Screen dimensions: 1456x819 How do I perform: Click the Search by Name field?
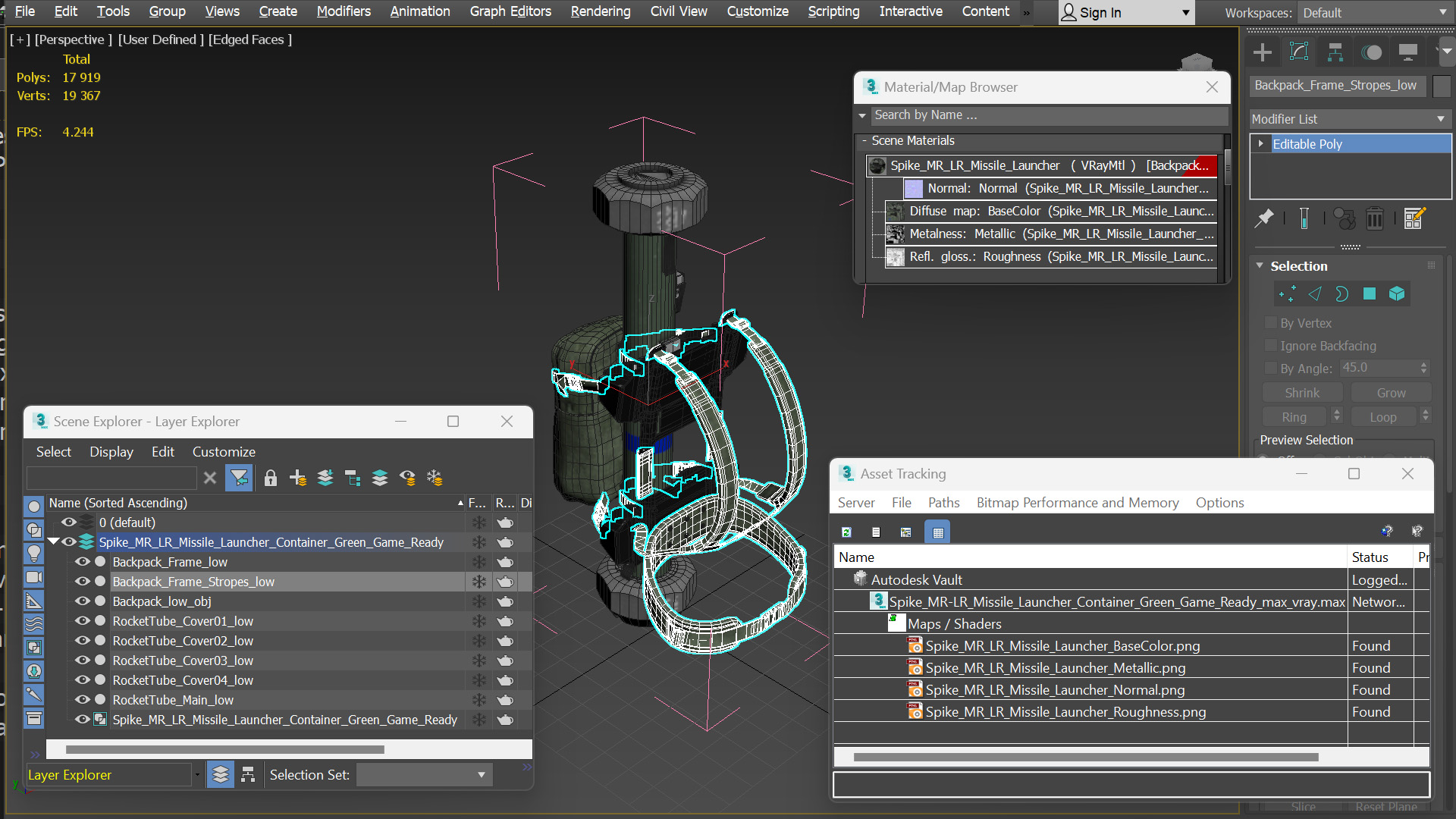[x=1050, y=115]
